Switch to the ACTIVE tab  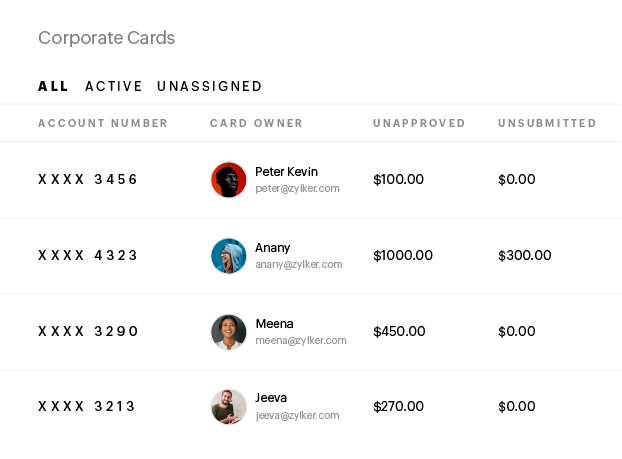114,87
